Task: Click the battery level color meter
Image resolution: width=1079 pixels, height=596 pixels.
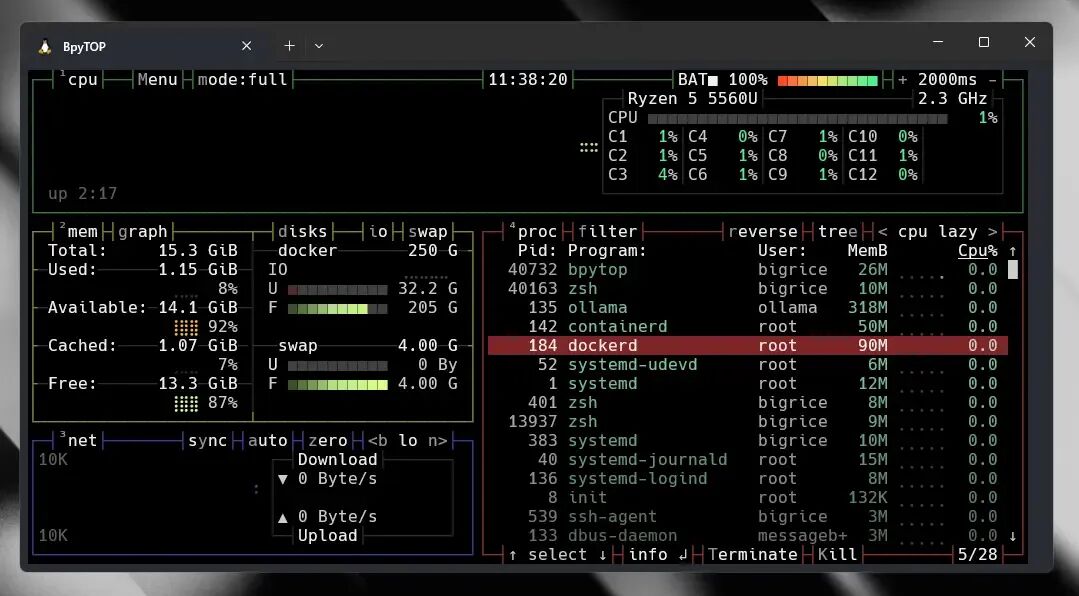Action: [x=827, y=81]
